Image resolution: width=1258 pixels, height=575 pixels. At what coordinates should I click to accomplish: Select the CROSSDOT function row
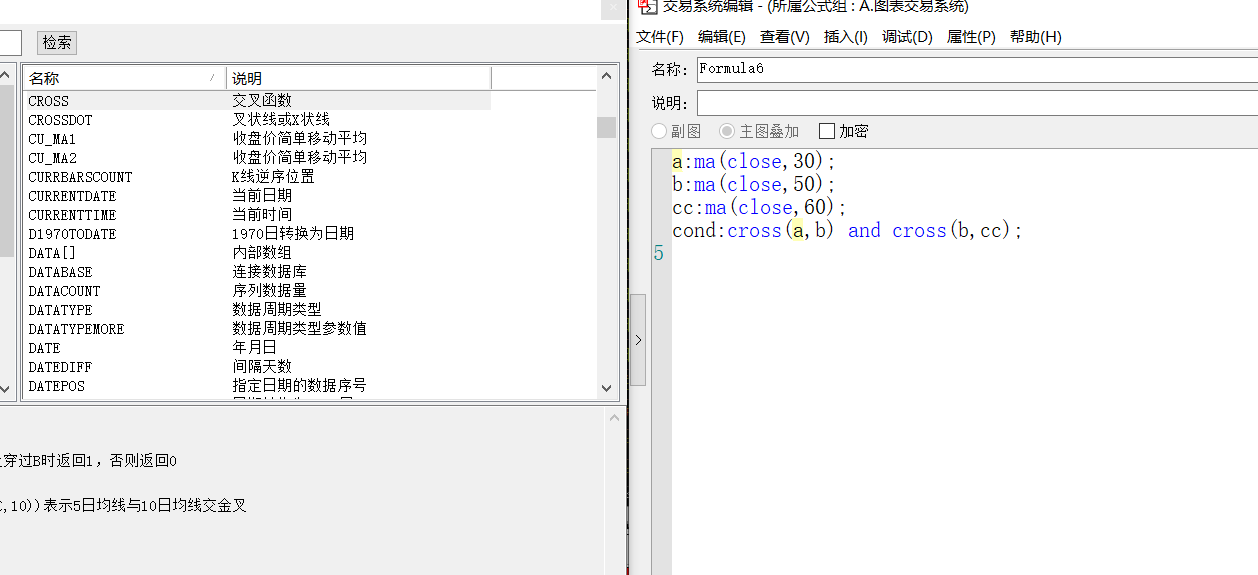coord(257,120)
